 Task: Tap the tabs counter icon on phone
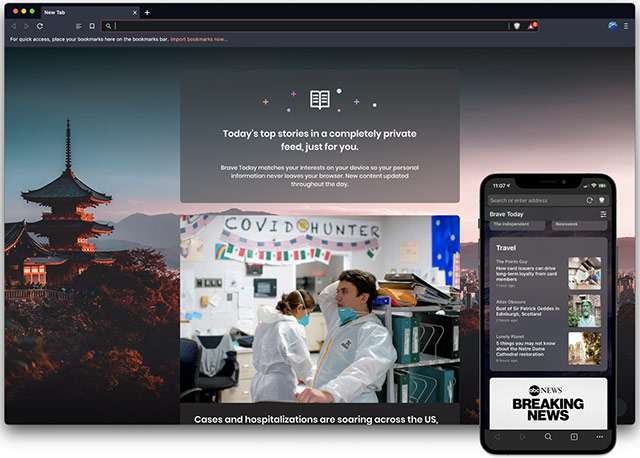[574, 437]
